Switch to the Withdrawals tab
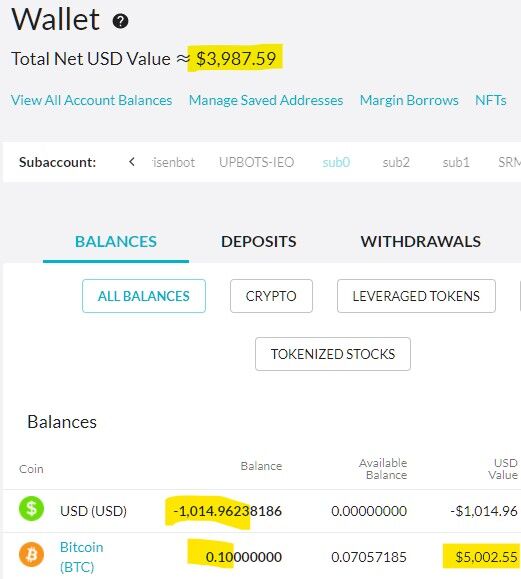The width and height of the screenshot is (521, 579). (421, 241)
